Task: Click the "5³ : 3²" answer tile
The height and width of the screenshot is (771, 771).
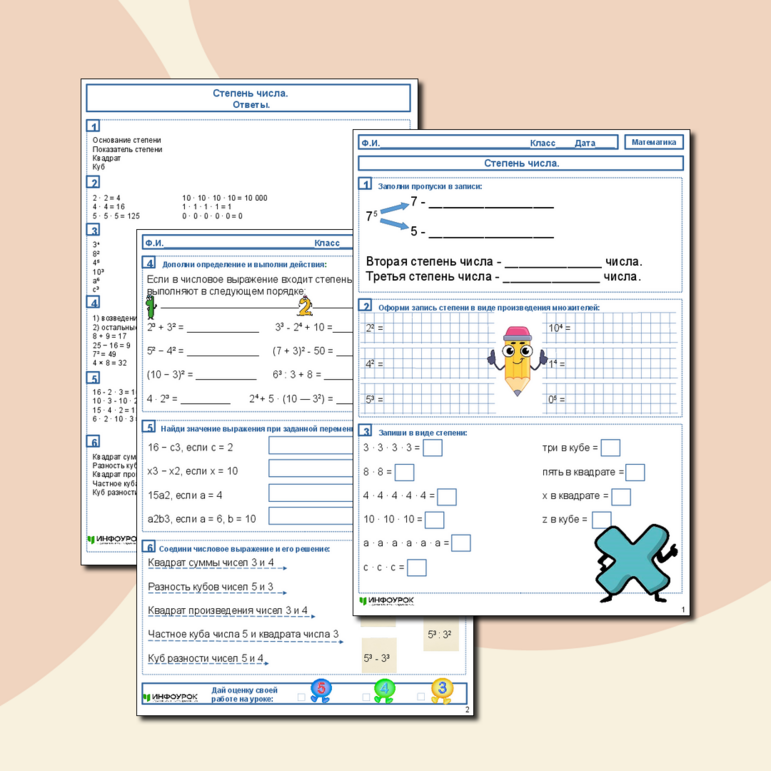Action: click(441, 634)
